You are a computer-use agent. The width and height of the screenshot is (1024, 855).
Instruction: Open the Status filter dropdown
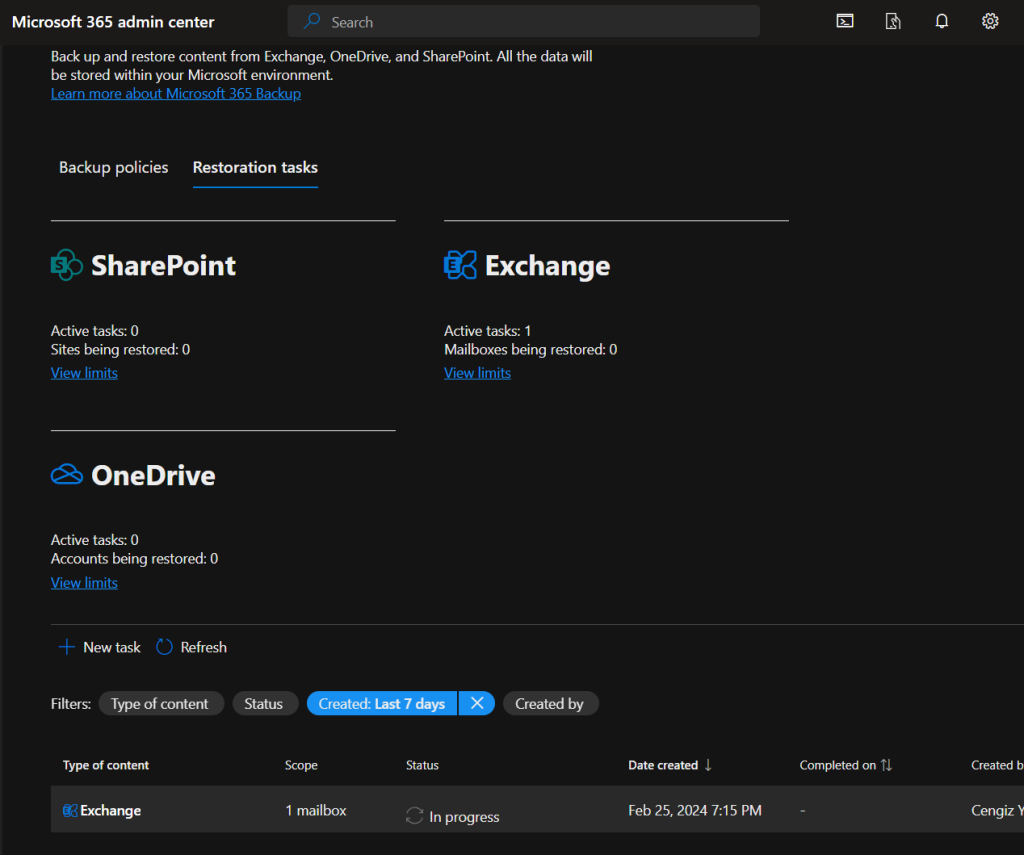pos(264,703)
